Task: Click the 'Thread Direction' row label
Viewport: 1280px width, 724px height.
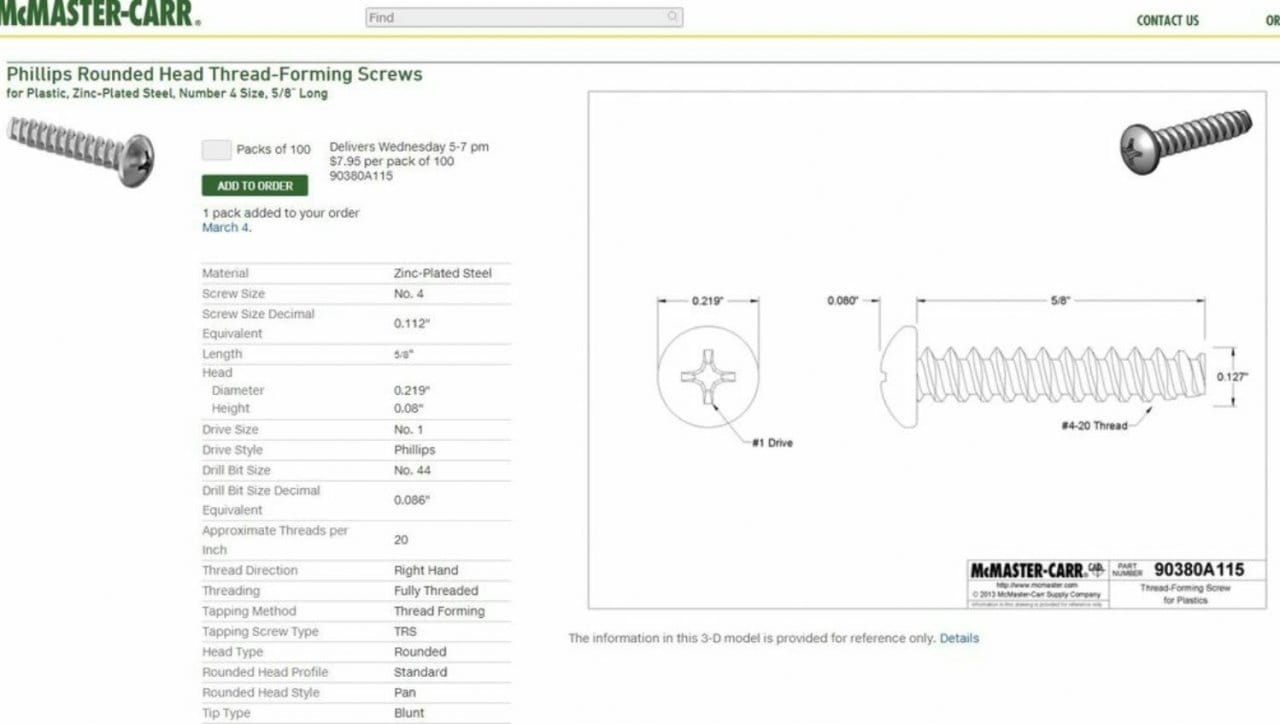Action: coord(250,571)
